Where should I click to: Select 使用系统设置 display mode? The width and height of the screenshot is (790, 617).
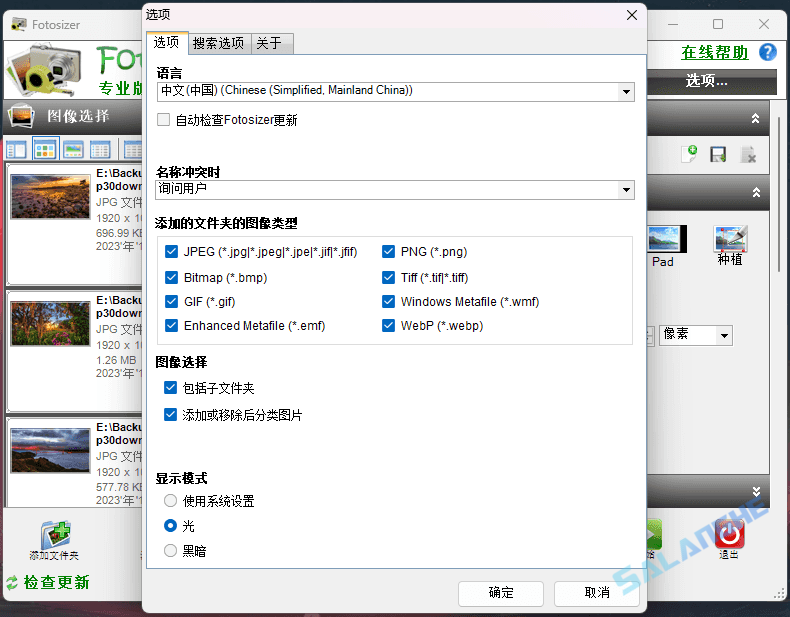coord(170,501)
